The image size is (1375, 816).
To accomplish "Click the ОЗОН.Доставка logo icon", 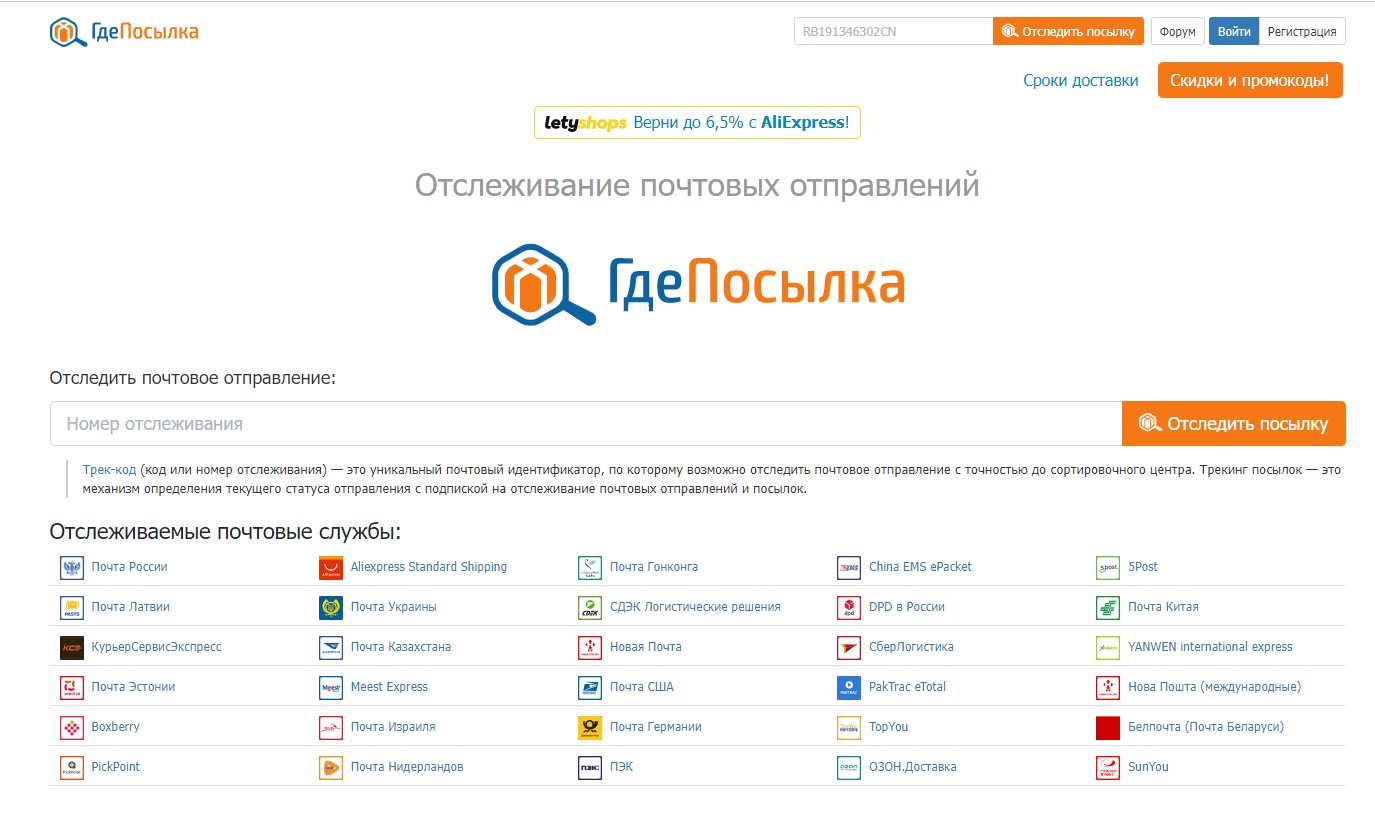I will click(849, 768).
